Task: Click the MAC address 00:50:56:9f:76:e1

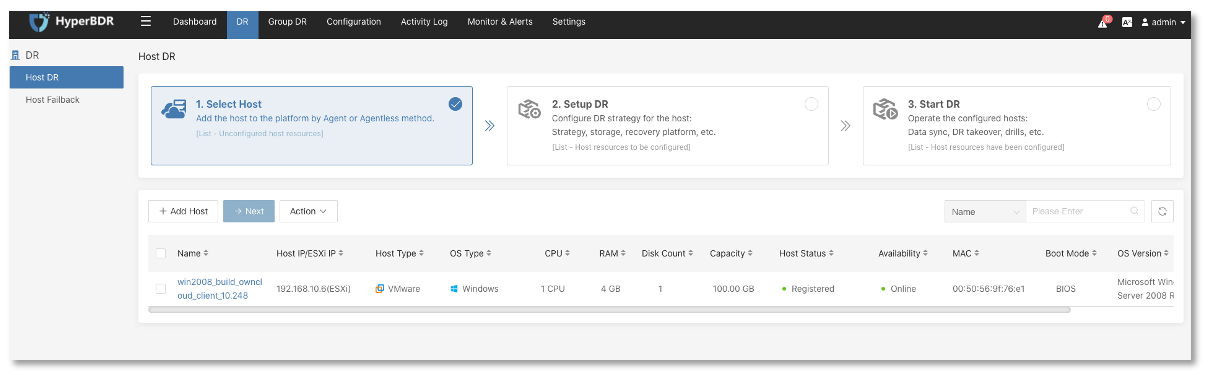Action: click(989, 289)
